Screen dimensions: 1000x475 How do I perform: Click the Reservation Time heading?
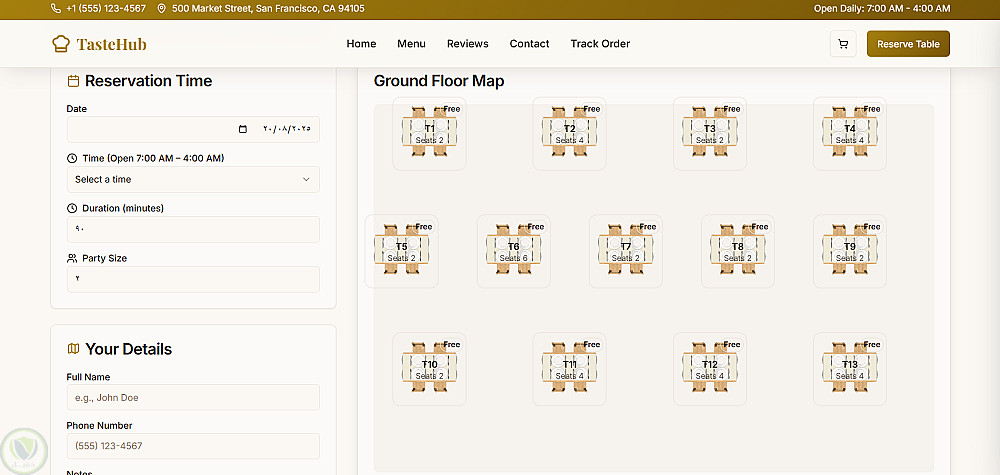tap(149, 81)
